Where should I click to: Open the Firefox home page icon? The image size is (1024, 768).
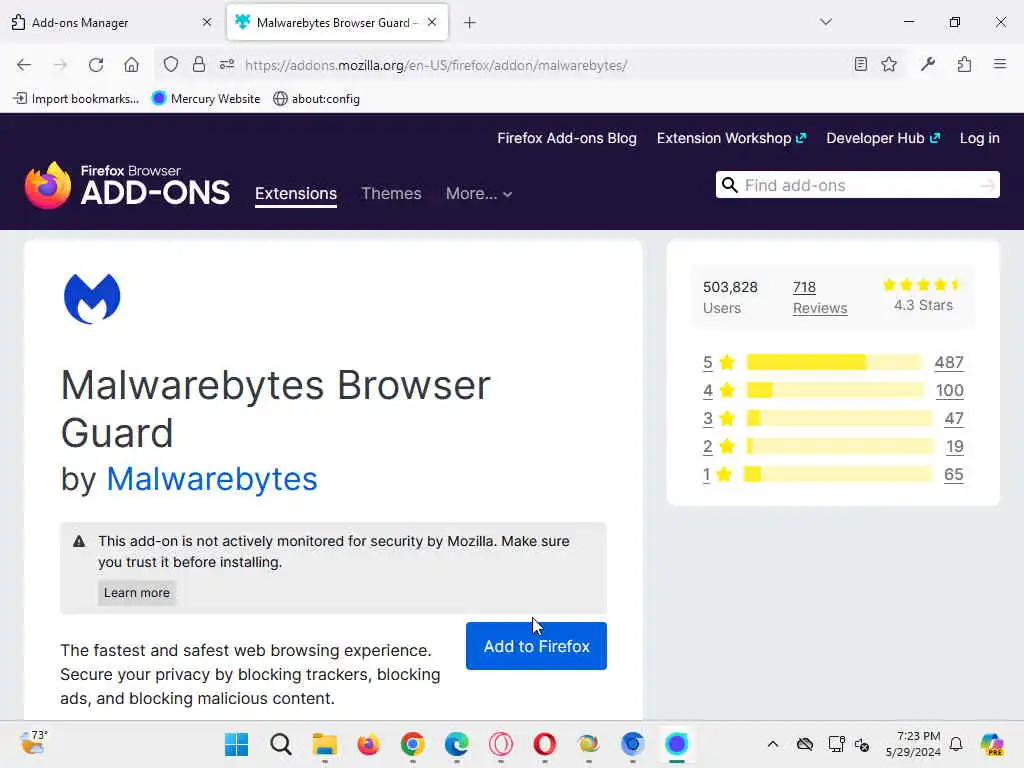pos(131,65)
